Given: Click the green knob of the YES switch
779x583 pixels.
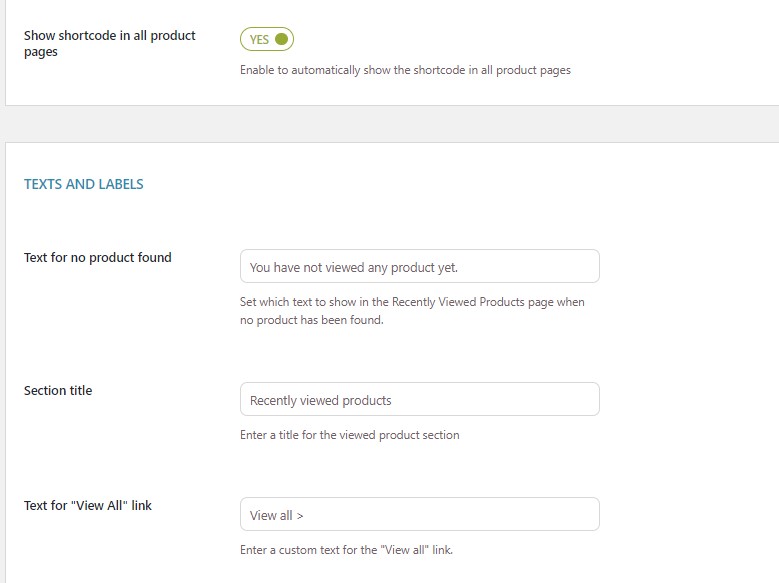Looking at the screenshot, I should point(281,39).
